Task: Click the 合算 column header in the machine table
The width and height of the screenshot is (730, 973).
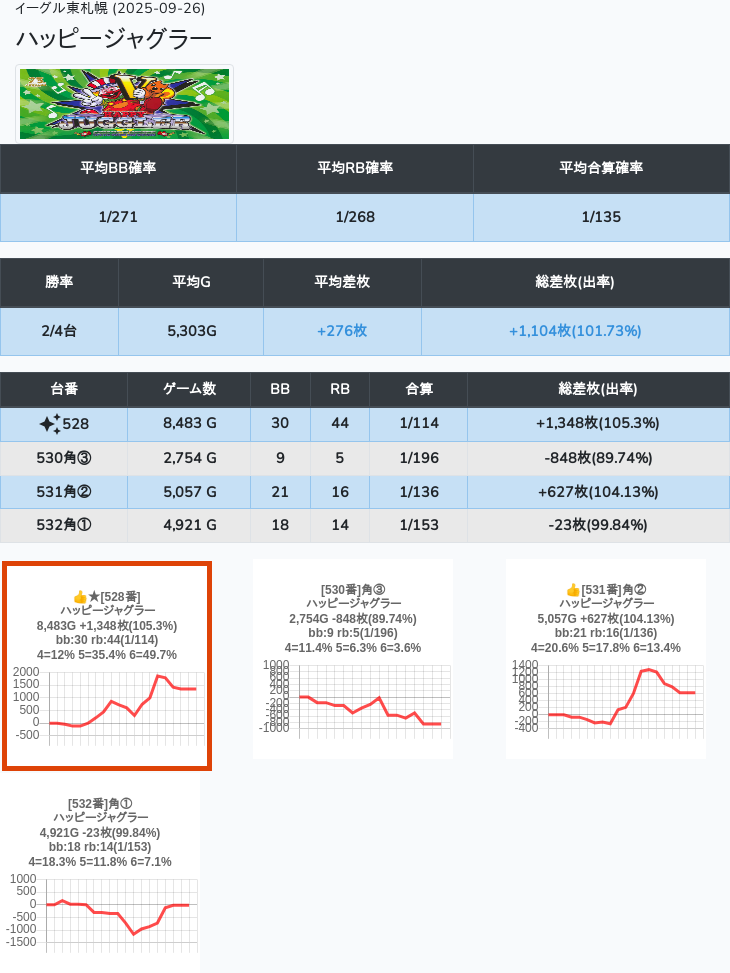Action: 419,389
